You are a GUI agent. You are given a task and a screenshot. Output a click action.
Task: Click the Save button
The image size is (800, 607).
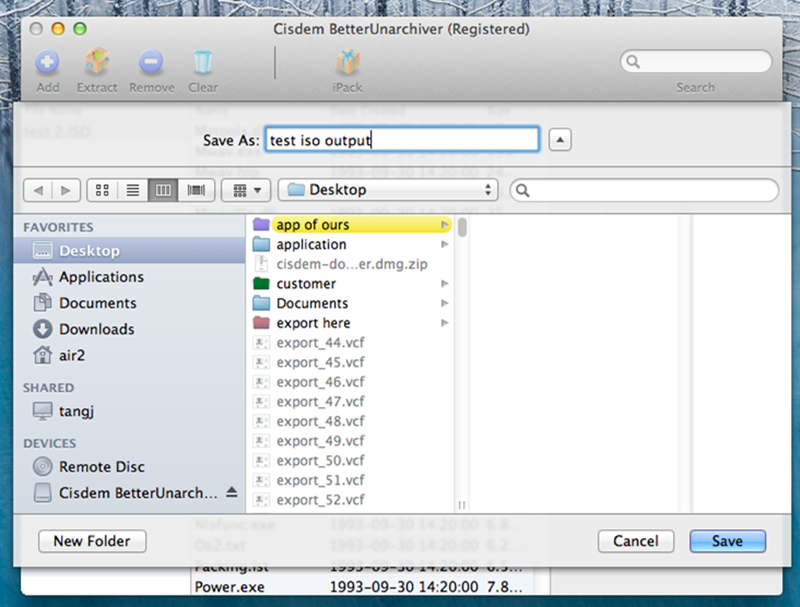(728, 541)
